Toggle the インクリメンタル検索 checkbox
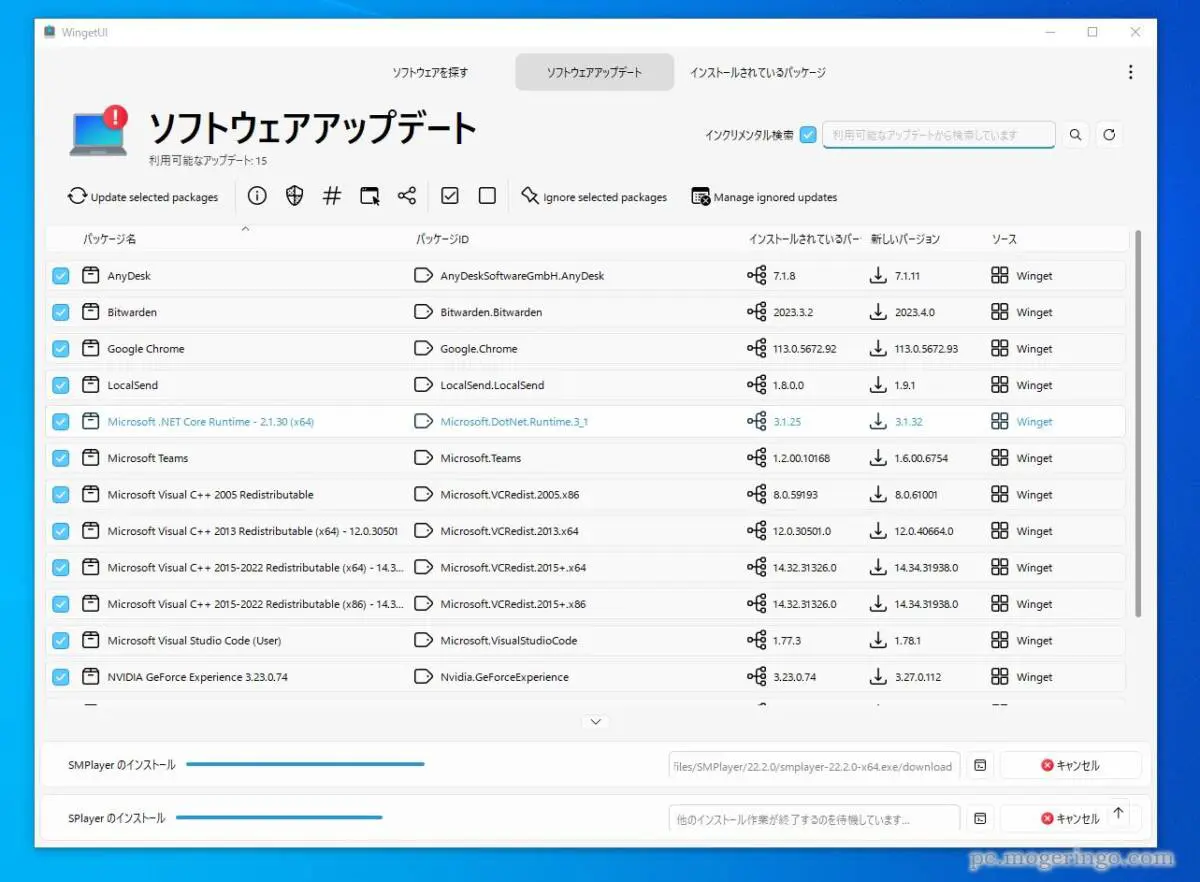The height and width of the screenshot is (882, 1200). point(808,135)
